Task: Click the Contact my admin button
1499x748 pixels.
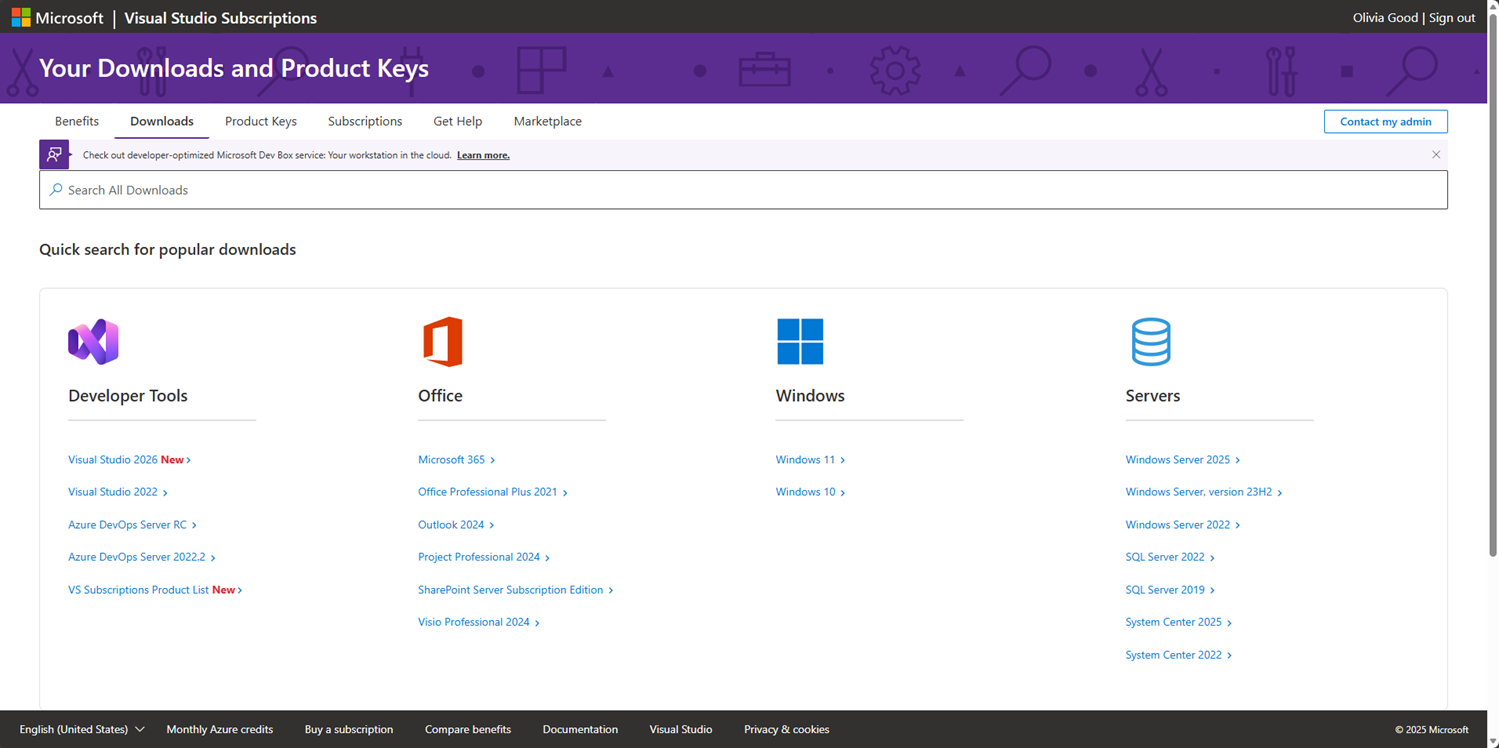Action: tap(1385, 121)
